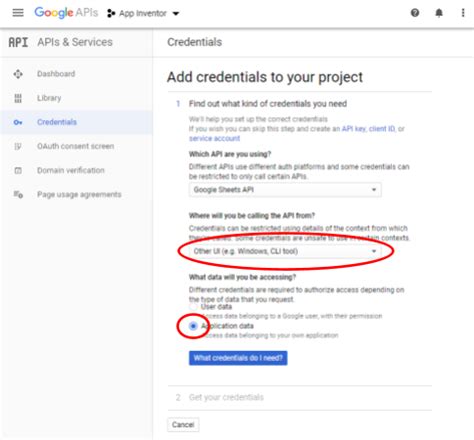Select the Application data radio option
Screen dimensions: 474x440
coord(193,326)
